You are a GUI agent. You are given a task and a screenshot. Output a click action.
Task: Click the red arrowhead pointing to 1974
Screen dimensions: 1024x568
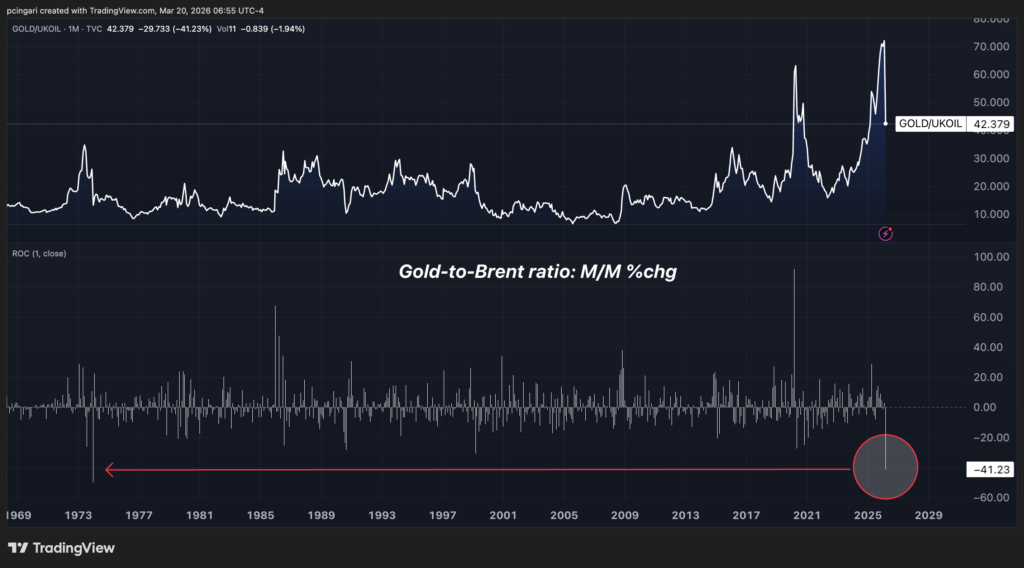click(x=109, y=469)
